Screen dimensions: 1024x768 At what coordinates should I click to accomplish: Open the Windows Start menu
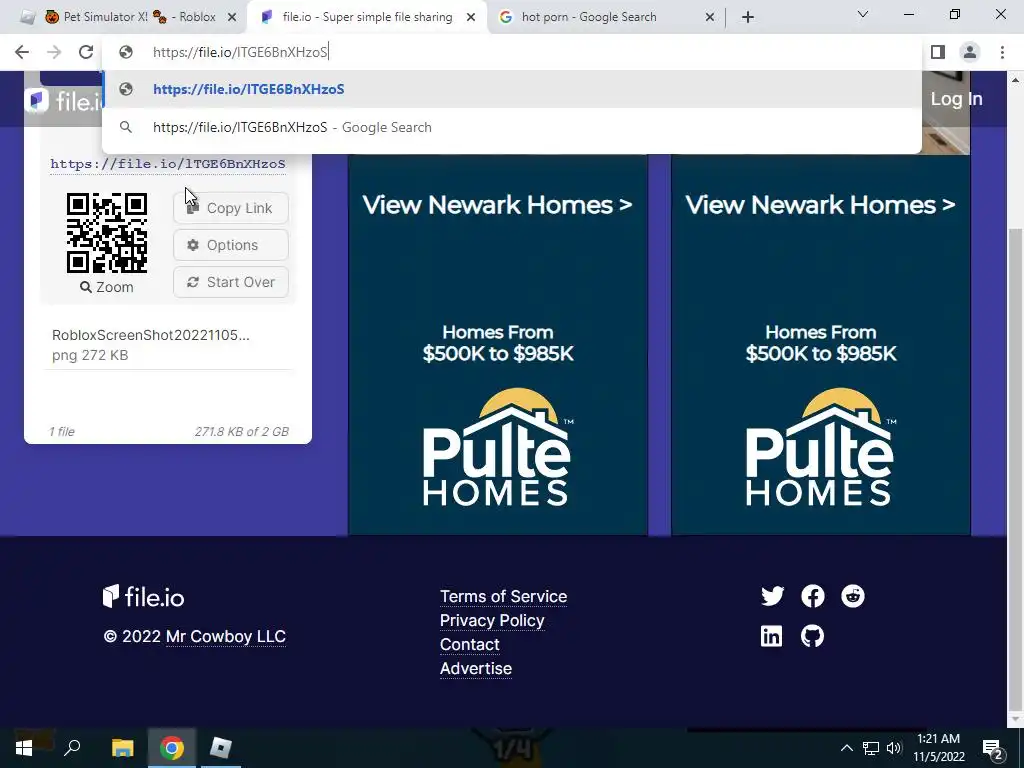(24, 748)
